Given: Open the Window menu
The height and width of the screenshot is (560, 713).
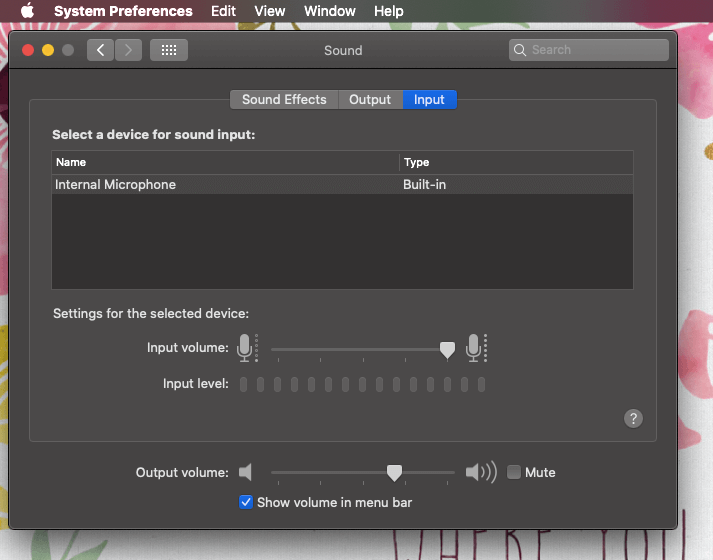Looking at the screenshot, I should tap(329, 11).
